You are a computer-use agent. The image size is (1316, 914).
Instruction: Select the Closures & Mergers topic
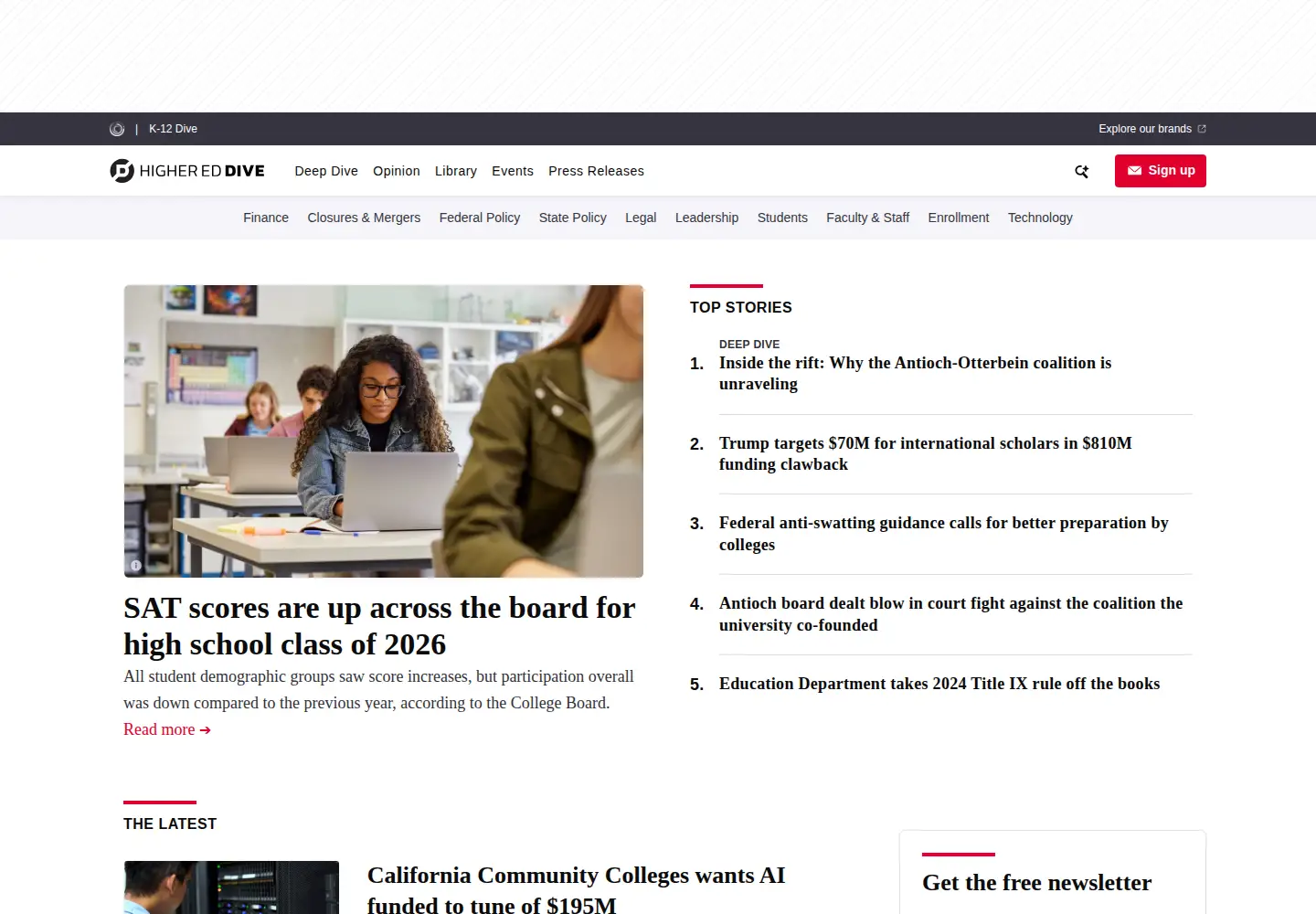[x=364, y=218]
